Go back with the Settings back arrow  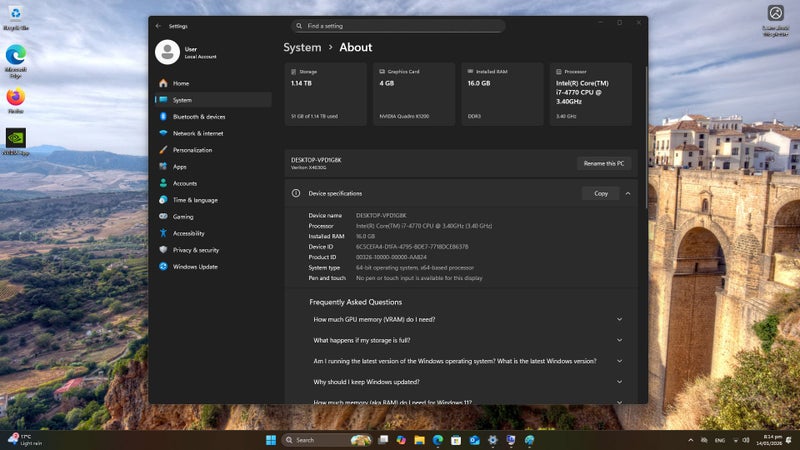point(158,26)
